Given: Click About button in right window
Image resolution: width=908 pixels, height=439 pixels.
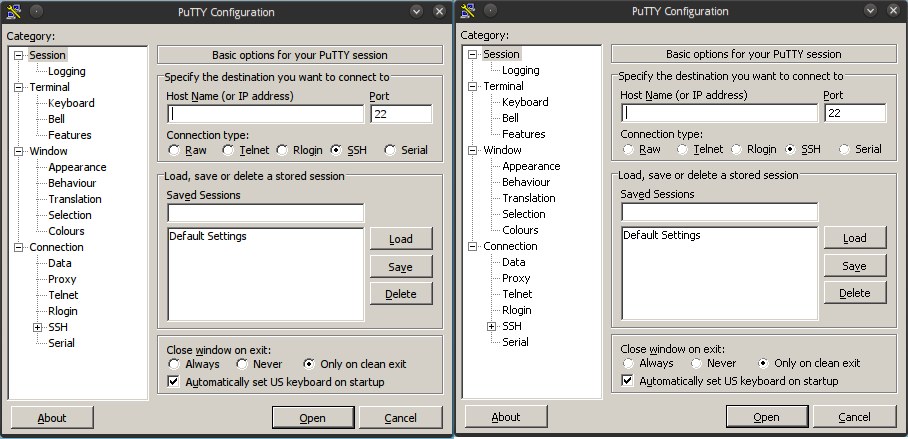Looking at the screenshot, I should [506, 417].
